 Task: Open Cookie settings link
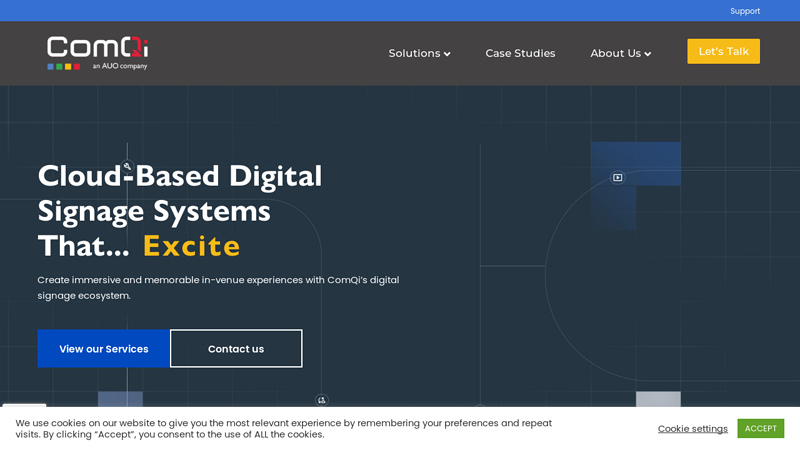click(x=692, y=429)
